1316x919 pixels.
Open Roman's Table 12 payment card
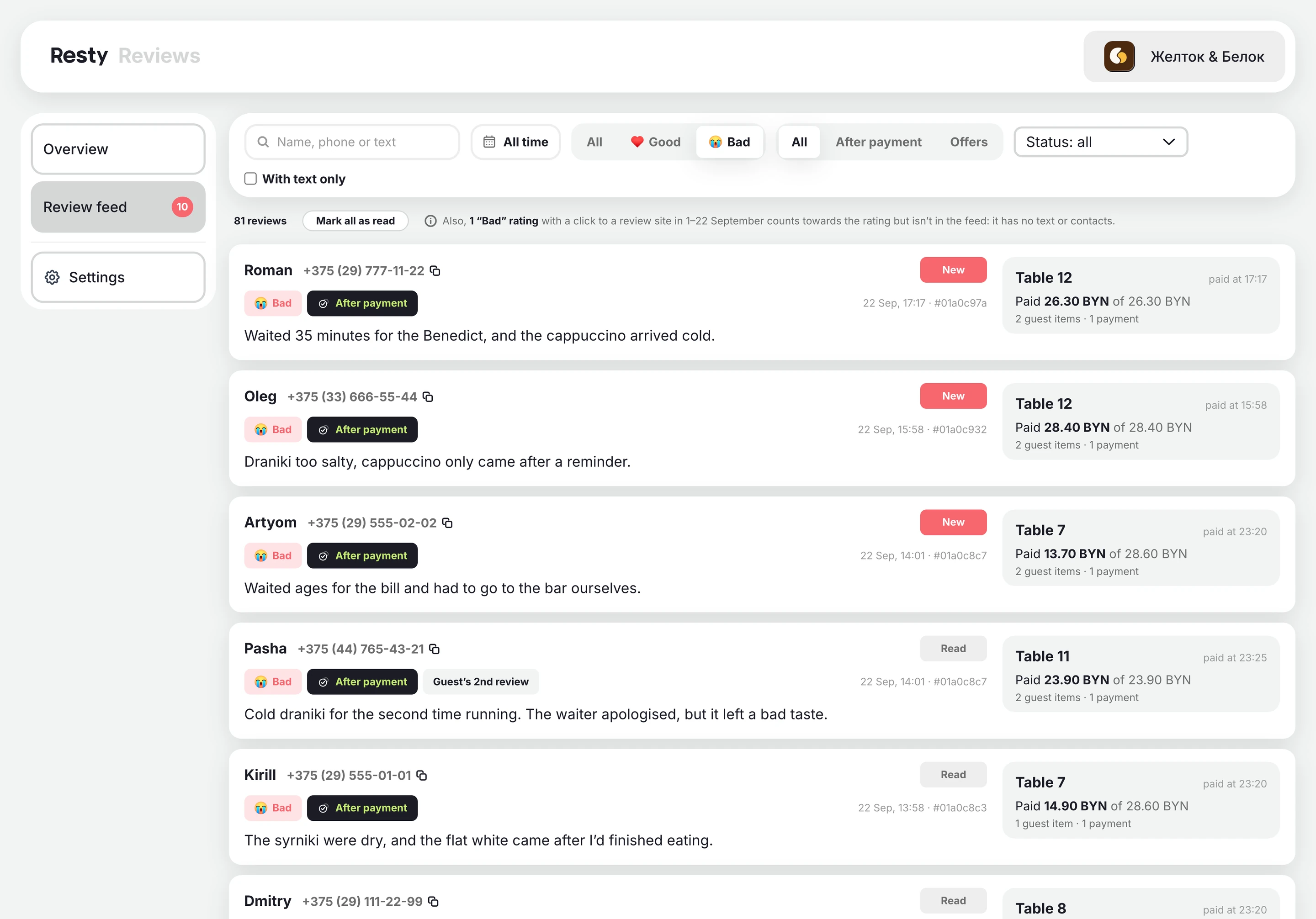1141,295
